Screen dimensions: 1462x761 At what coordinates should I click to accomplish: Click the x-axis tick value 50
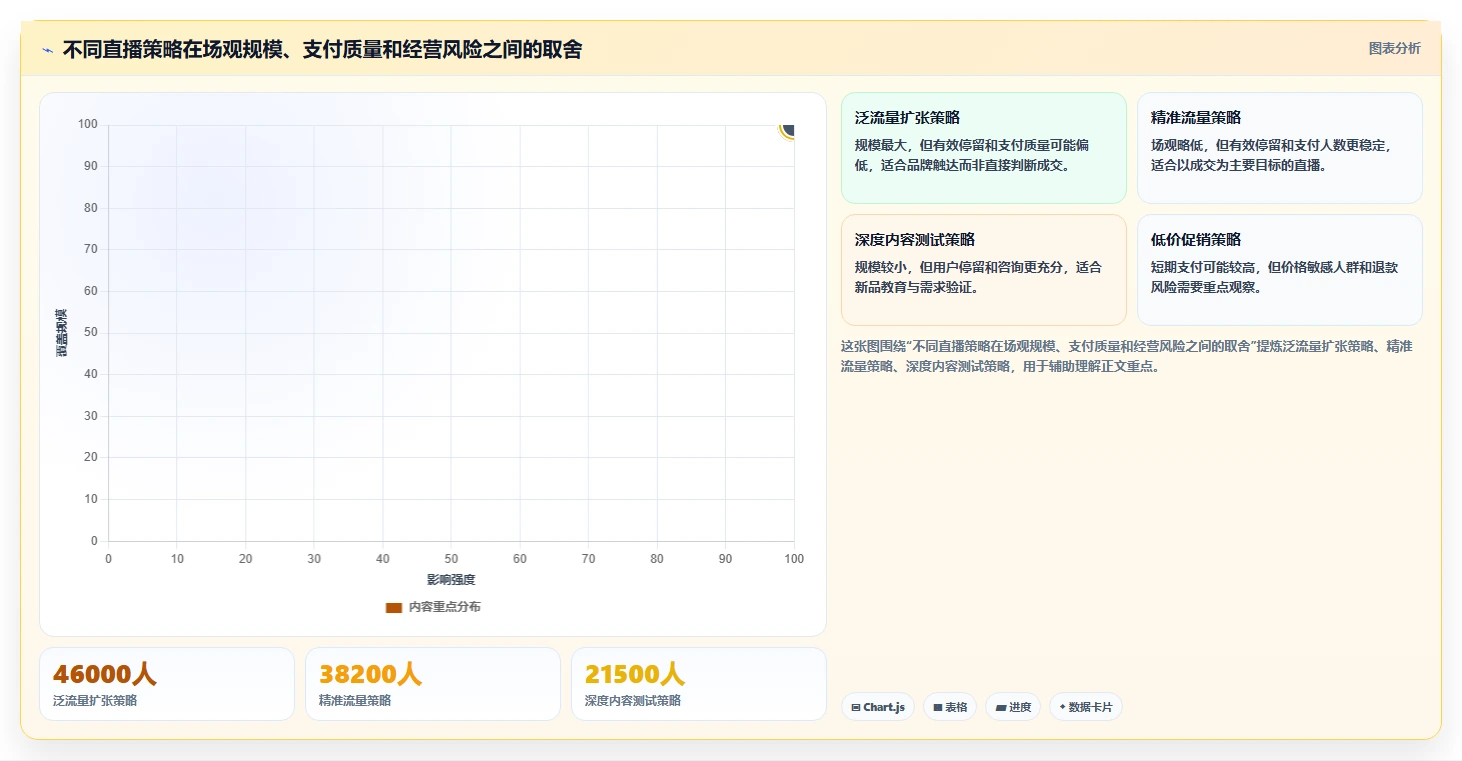451,559
